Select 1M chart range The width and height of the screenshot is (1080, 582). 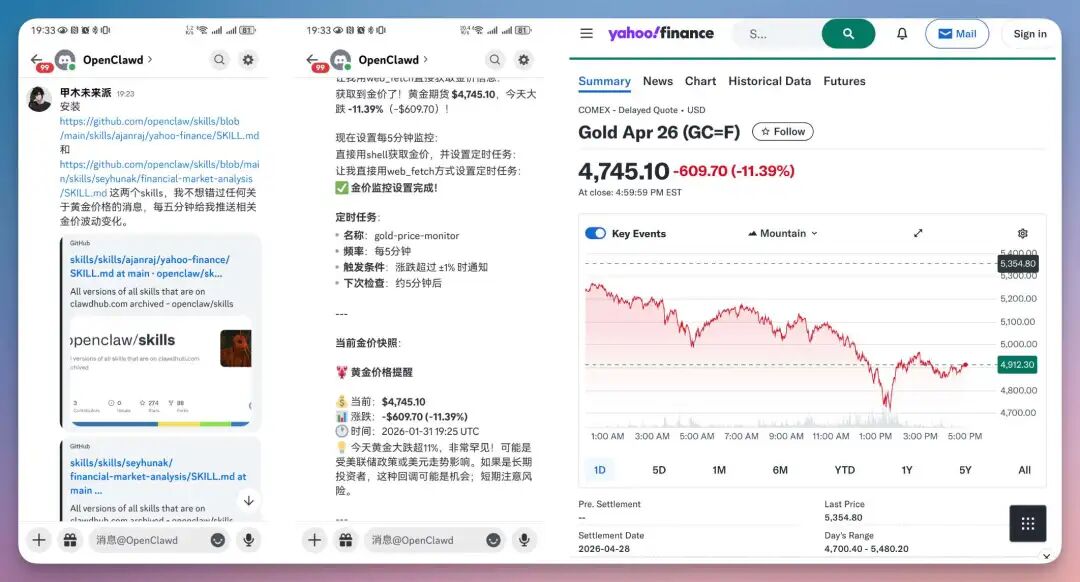tap(719, 470)
